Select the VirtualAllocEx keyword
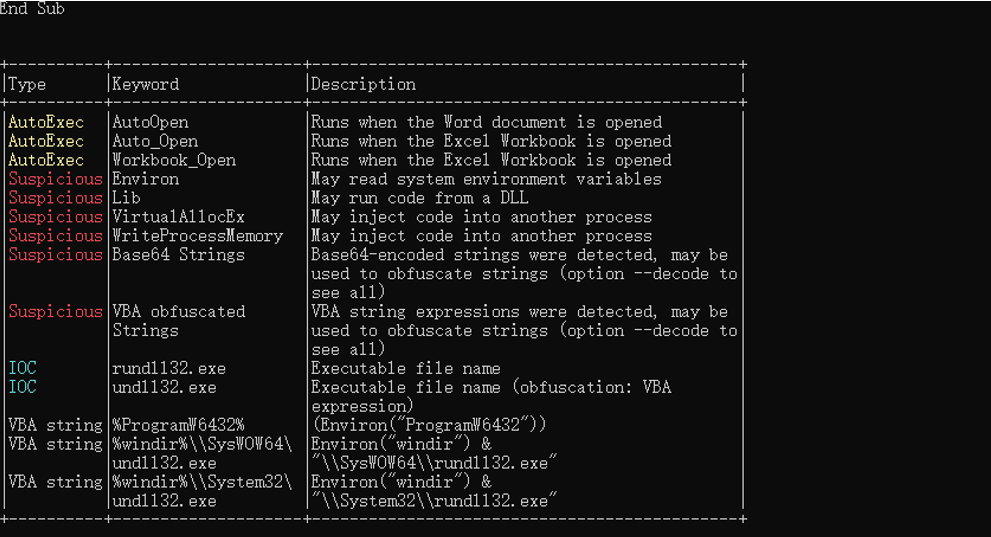 pos(178,217)
